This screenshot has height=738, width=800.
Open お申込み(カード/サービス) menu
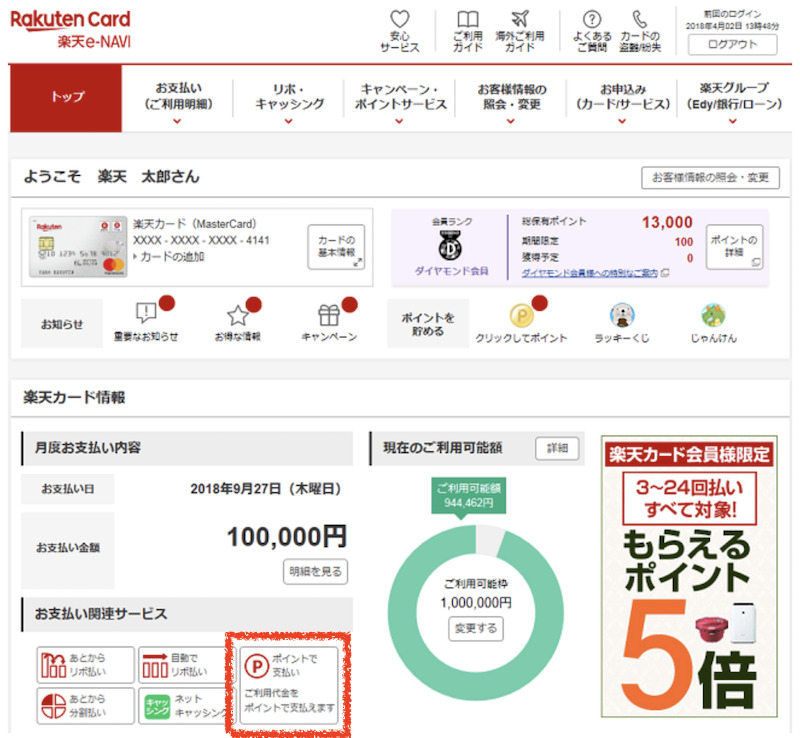click(x=622, y=96)
